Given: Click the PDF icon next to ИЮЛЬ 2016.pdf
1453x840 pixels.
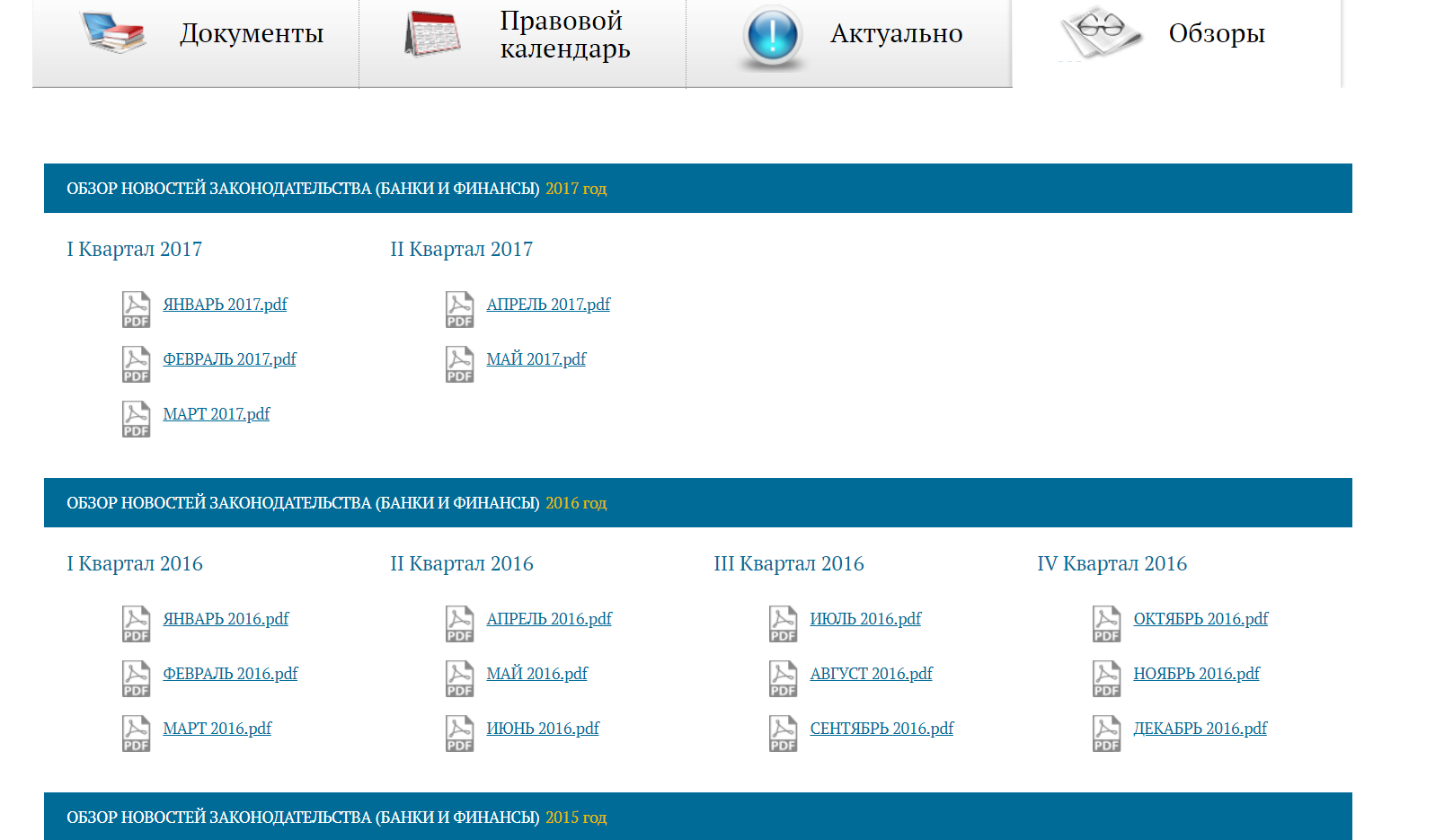Looking at the screenshot, I should 783,623.
